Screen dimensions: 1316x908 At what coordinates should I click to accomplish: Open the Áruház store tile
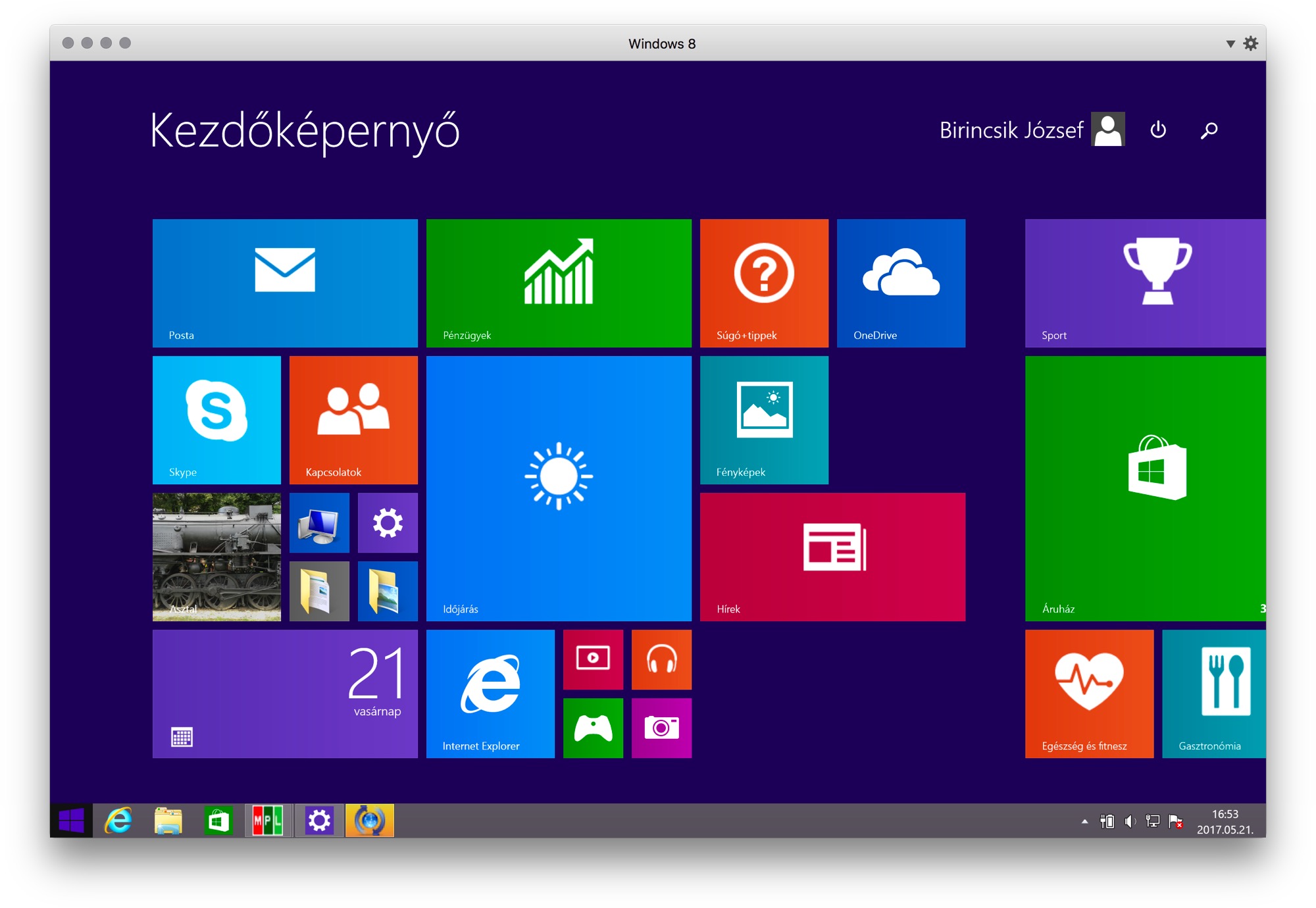click(1146, 488)
